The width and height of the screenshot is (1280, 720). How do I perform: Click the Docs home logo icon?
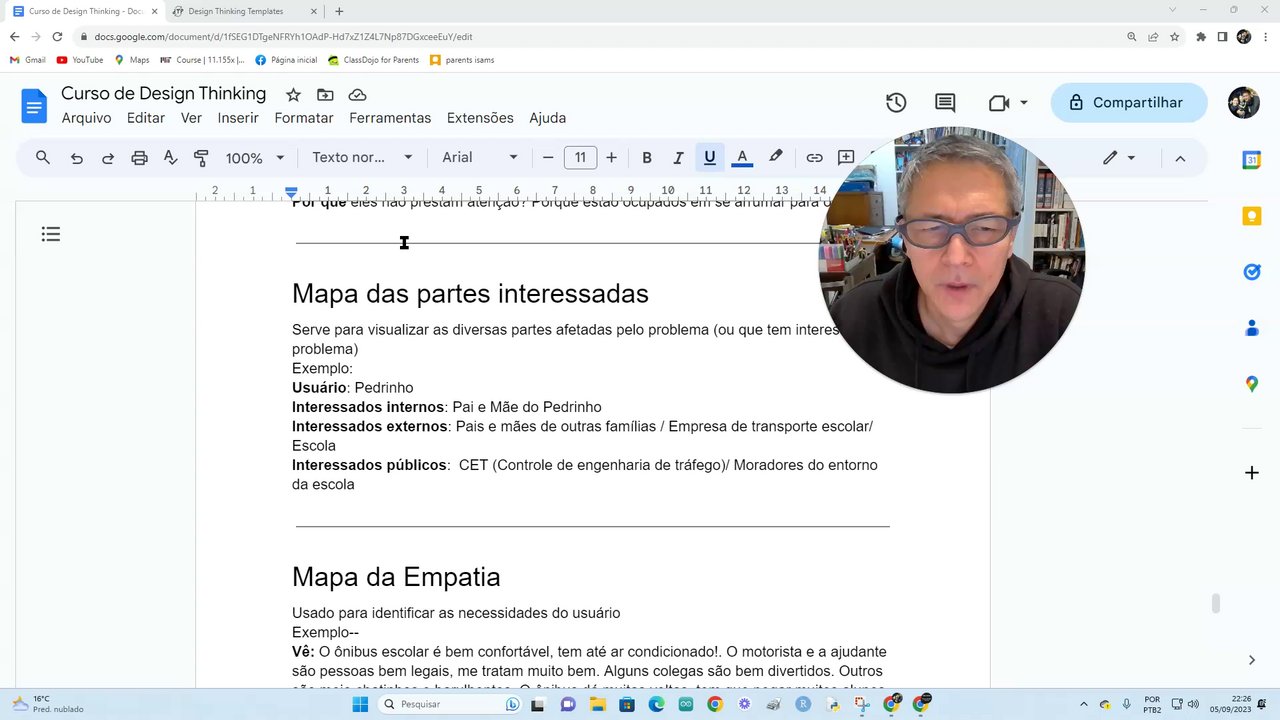pyautogui.click(x=34, y=105)
